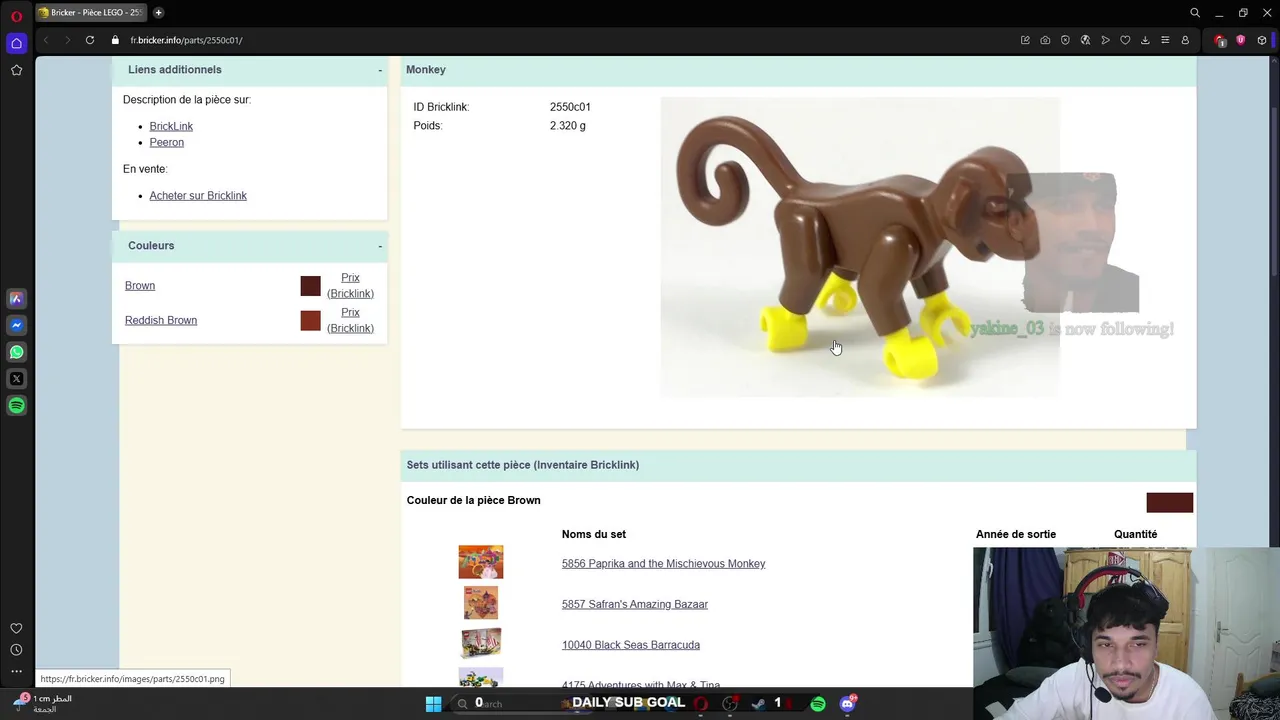Open Spotify from the taskbar
The width and height of the screenshot is (1280, 720).
tap(818, 704)
